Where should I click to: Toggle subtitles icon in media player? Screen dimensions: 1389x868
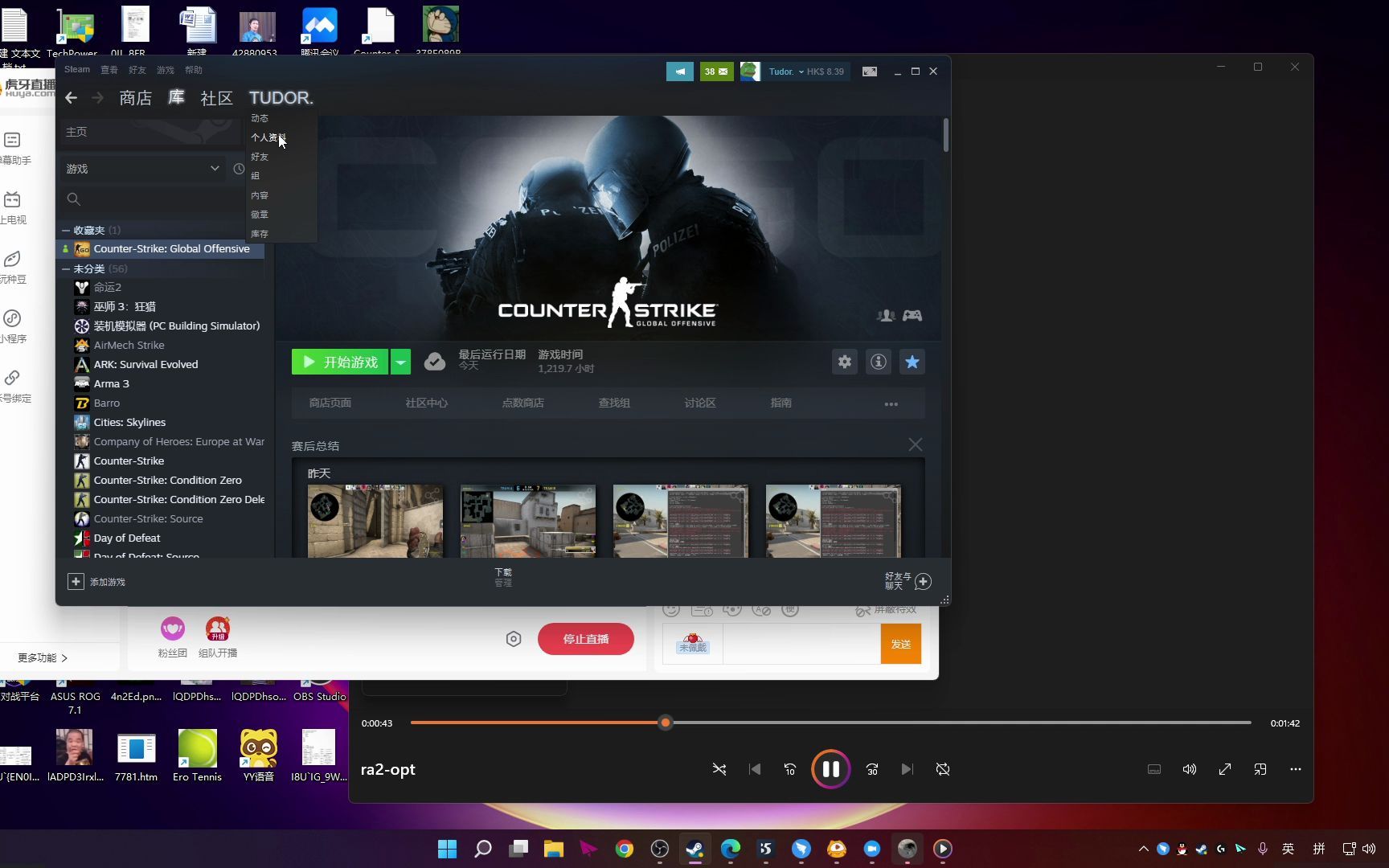[1154, 769]
